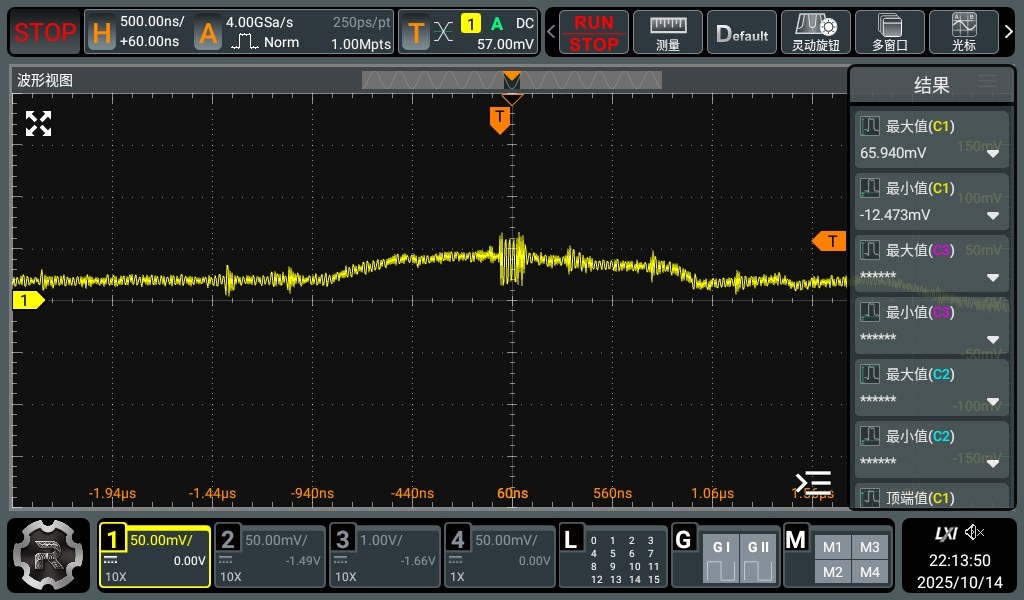Viewport: 1024px width, 600px height.
Task: Expand the min value C1 -12.473mV dropdown
Action: coord(992,216)
